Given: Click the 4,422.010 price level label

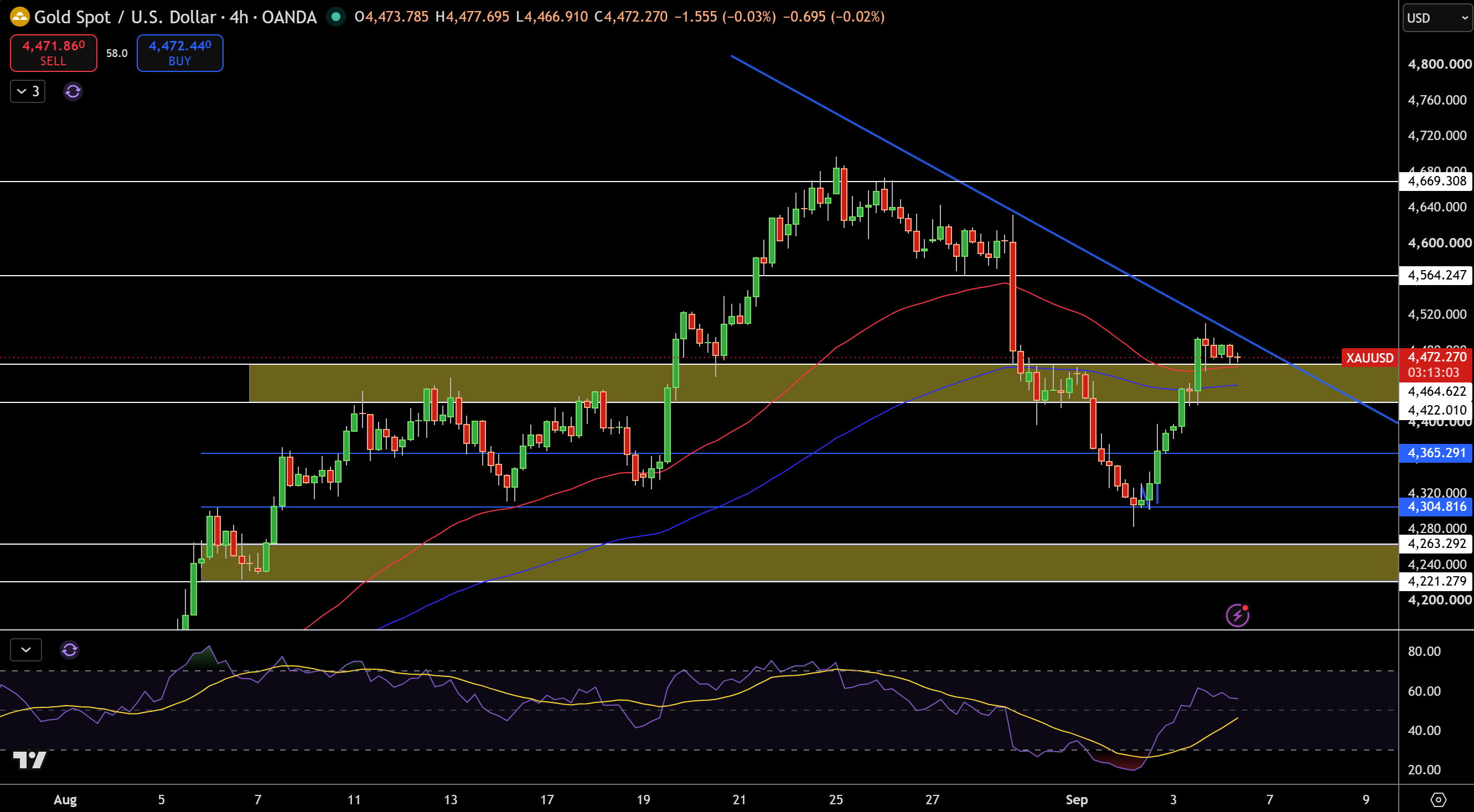Looking at the screenshot, I should [x=1436, y=410].
